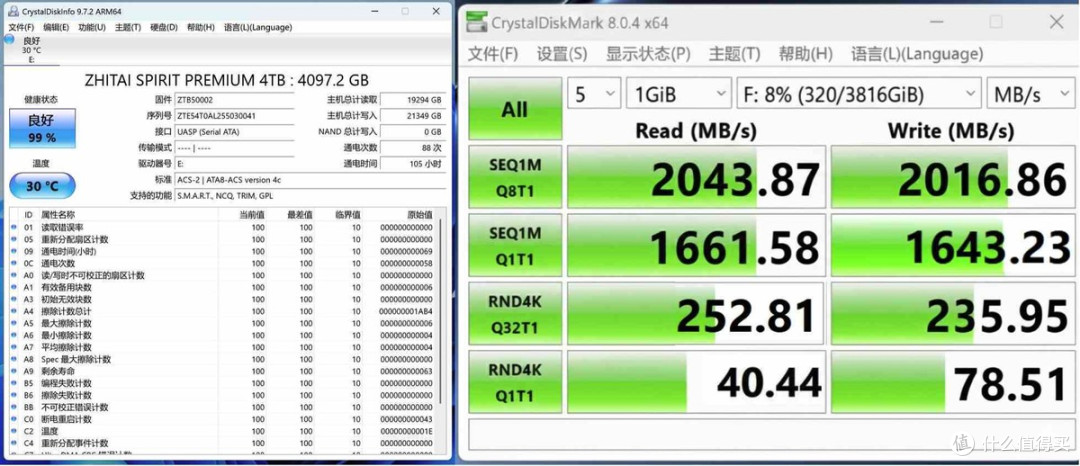1080x466 pixels.
Task: Click the status dot for attribute BB 不可校正错误计数
Action: (14, 407)
